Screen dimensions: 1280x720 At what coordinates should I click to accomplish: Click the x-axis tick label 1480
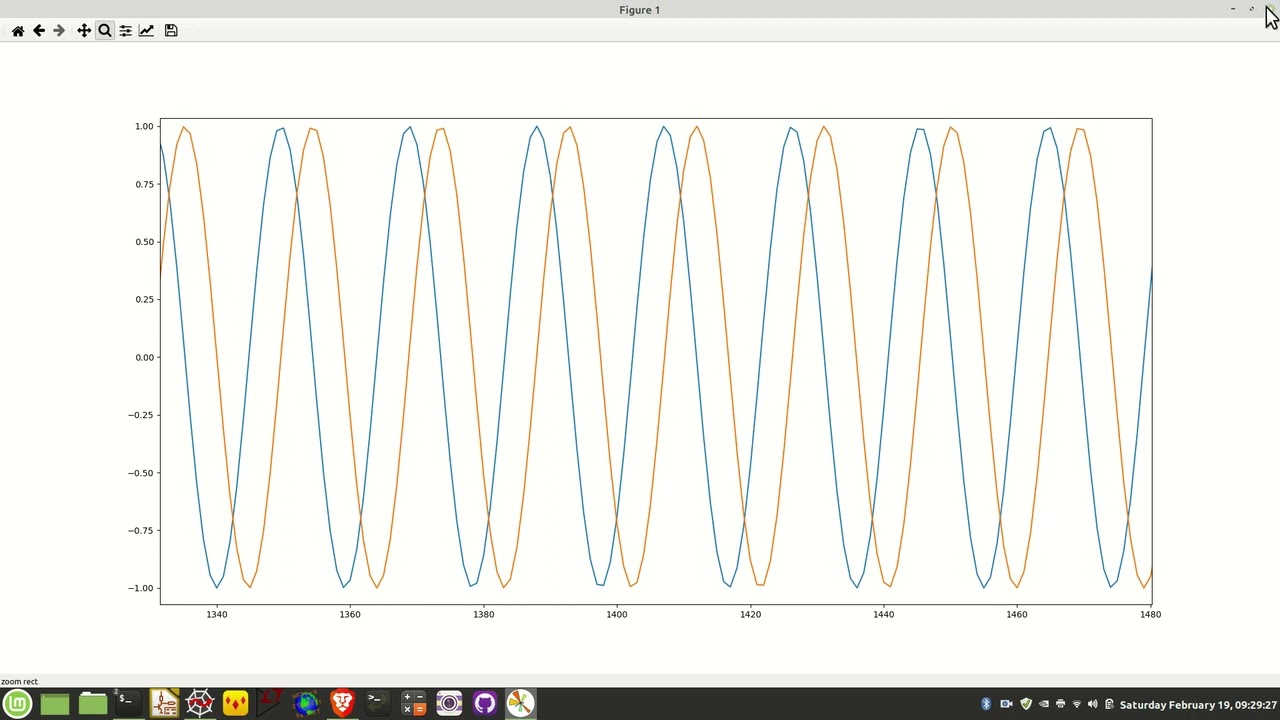(1150, 614)
